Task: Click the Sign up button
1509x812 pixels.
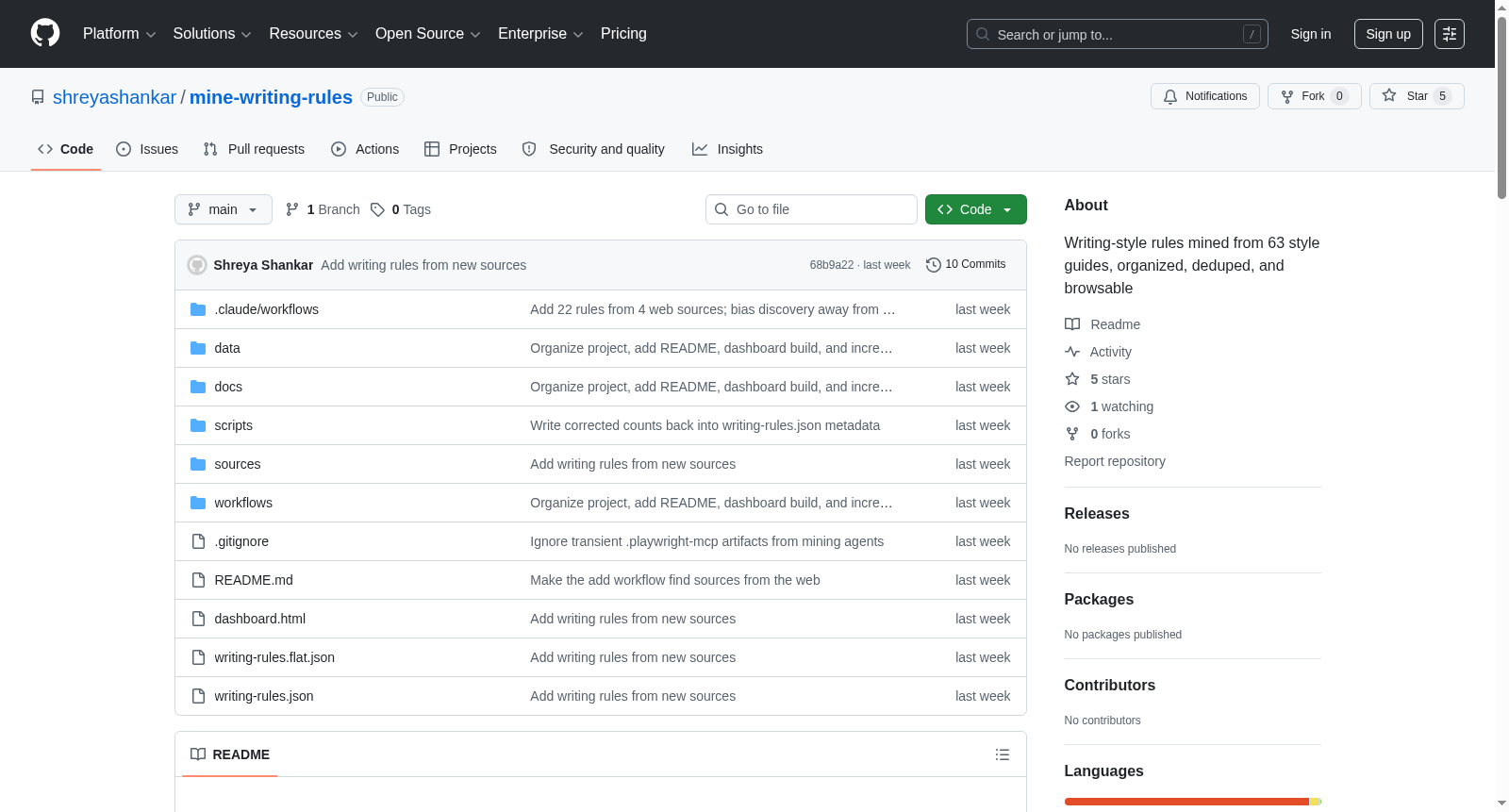Action: tap(1388, 34)
